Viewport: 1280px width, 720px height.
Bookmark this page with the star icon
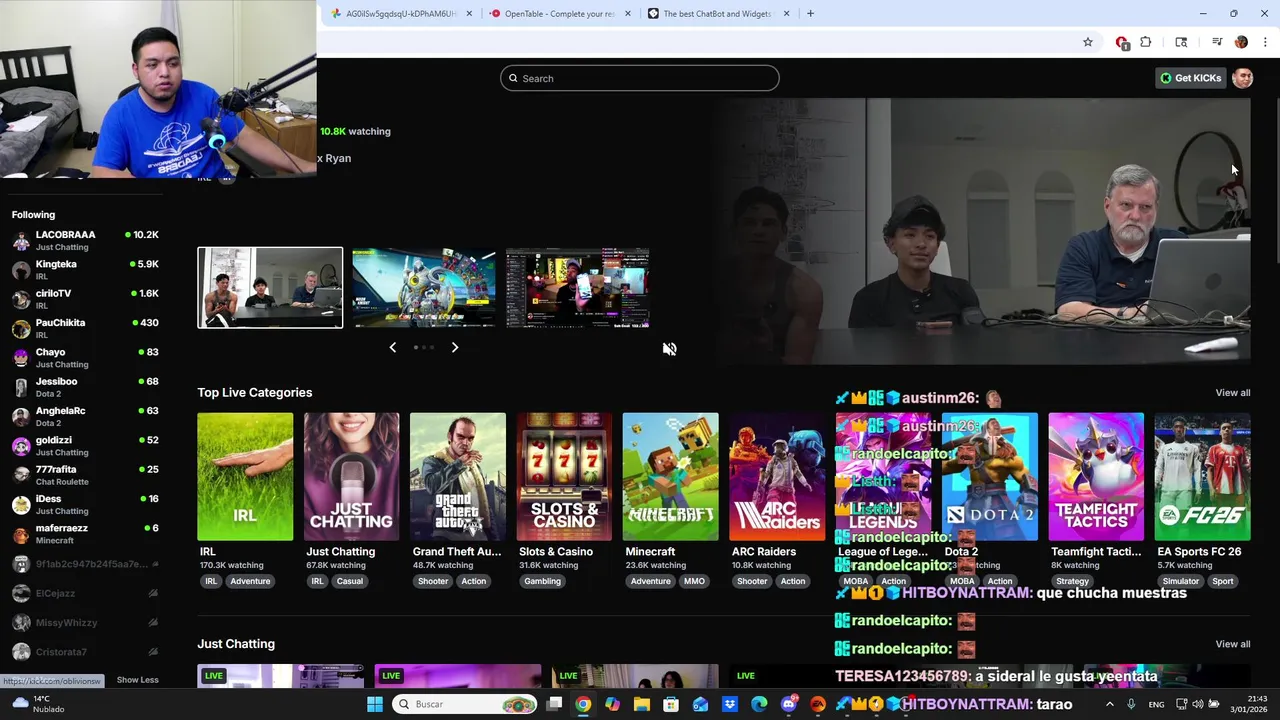click(1088, 42)
